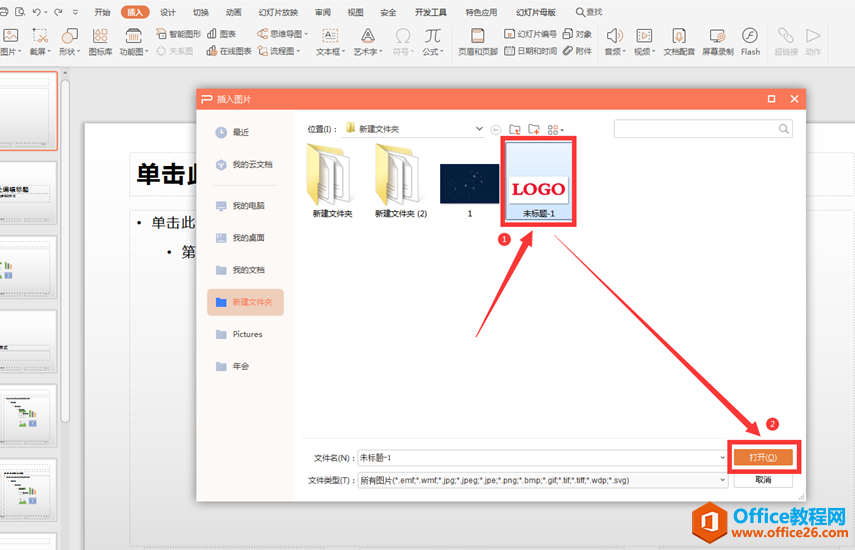Go up one folder level in dialog

pyautogui.click(x=515, y=129)
